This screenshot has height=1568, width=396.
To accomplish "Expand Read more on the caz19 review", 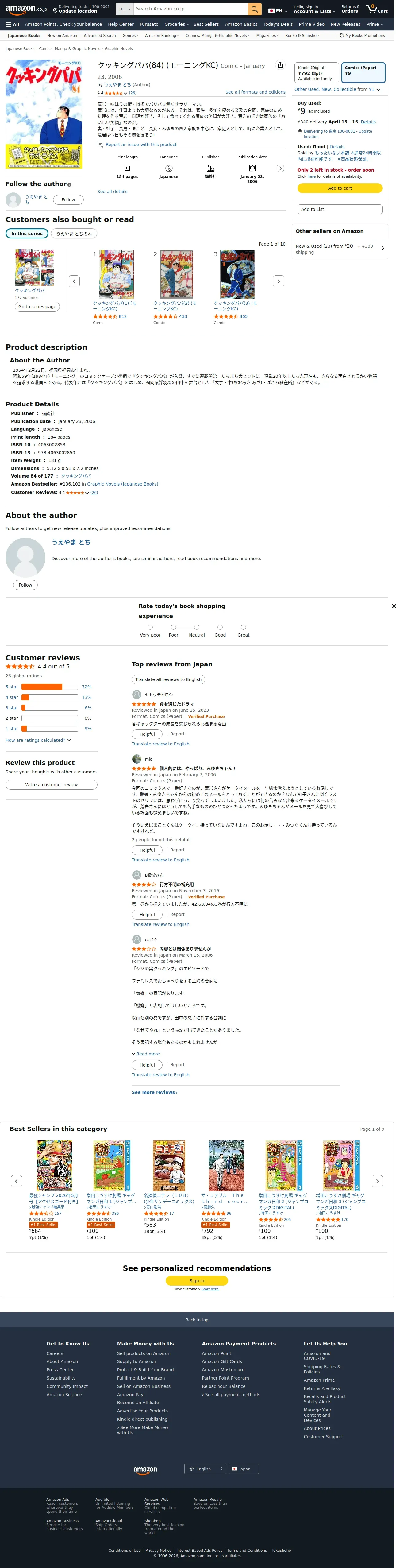I will [x=146, y=1054].
